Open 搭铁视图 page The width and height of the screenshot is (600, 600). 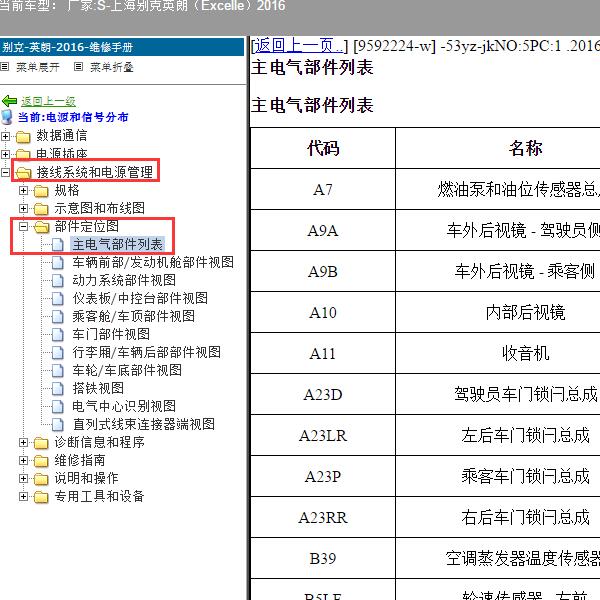tap(98, 388)
